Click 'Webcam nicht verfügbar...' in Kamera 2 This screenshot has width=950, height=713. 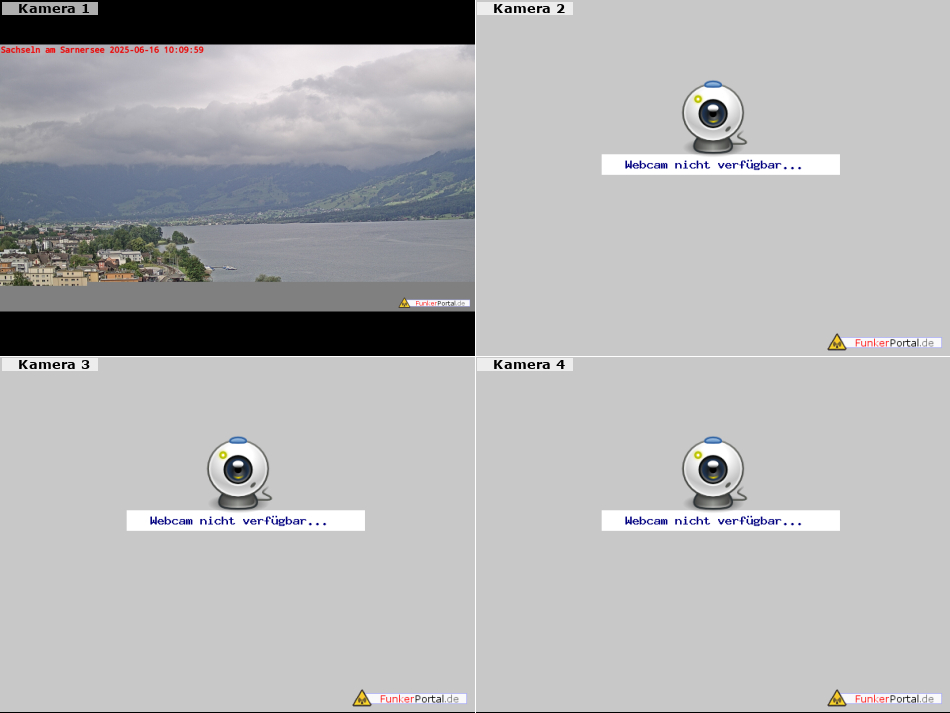click(x=720, y=165)
